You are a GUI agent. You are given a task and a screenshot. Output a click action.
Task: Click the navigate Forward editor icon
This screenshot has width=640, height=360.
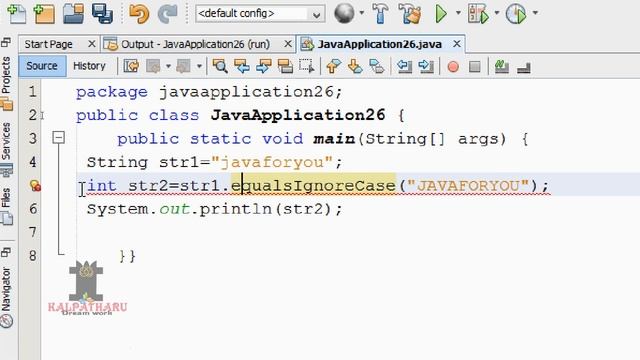pos(183,66)
